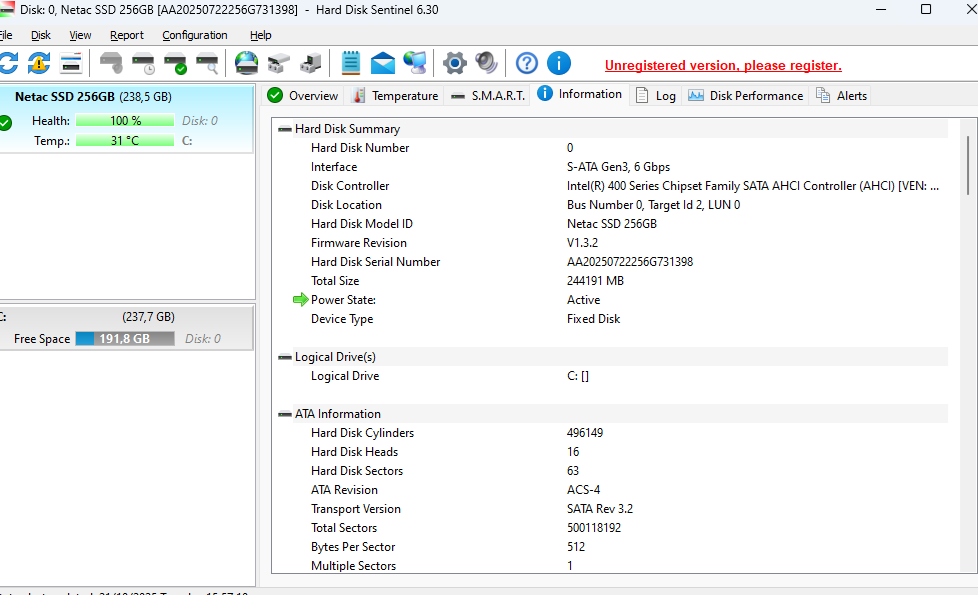
Task: Open the Report menu
Action: pos(127,35)
